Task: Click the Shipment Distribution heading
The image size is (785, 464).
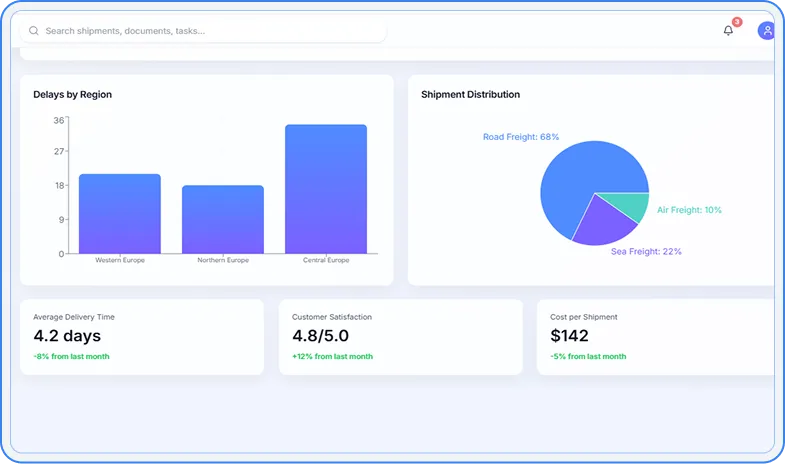Action: [470, 95]
